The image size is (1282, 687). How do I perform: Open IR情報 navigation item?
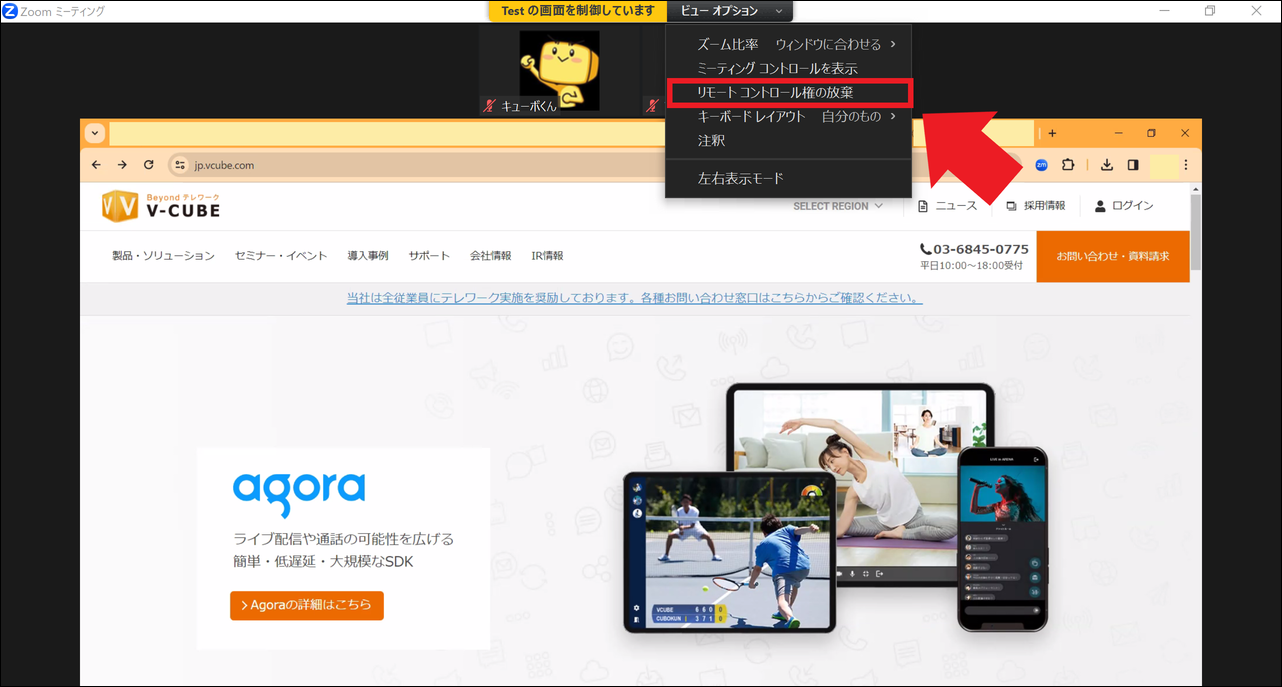pyautogui.click(x=547, y=256)
